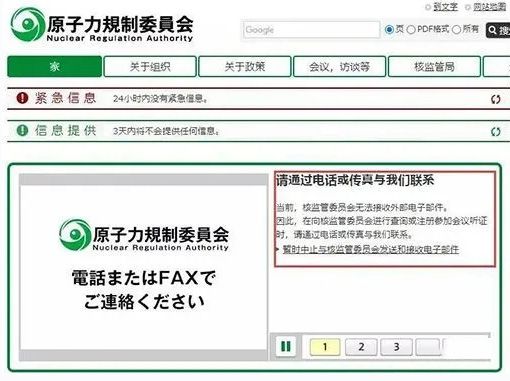Image resolution: width=510 pixels, height=381 pixels.
Task: Click the Nuclear Regulation Authority header logo
Action: click(x=102, y=25)
